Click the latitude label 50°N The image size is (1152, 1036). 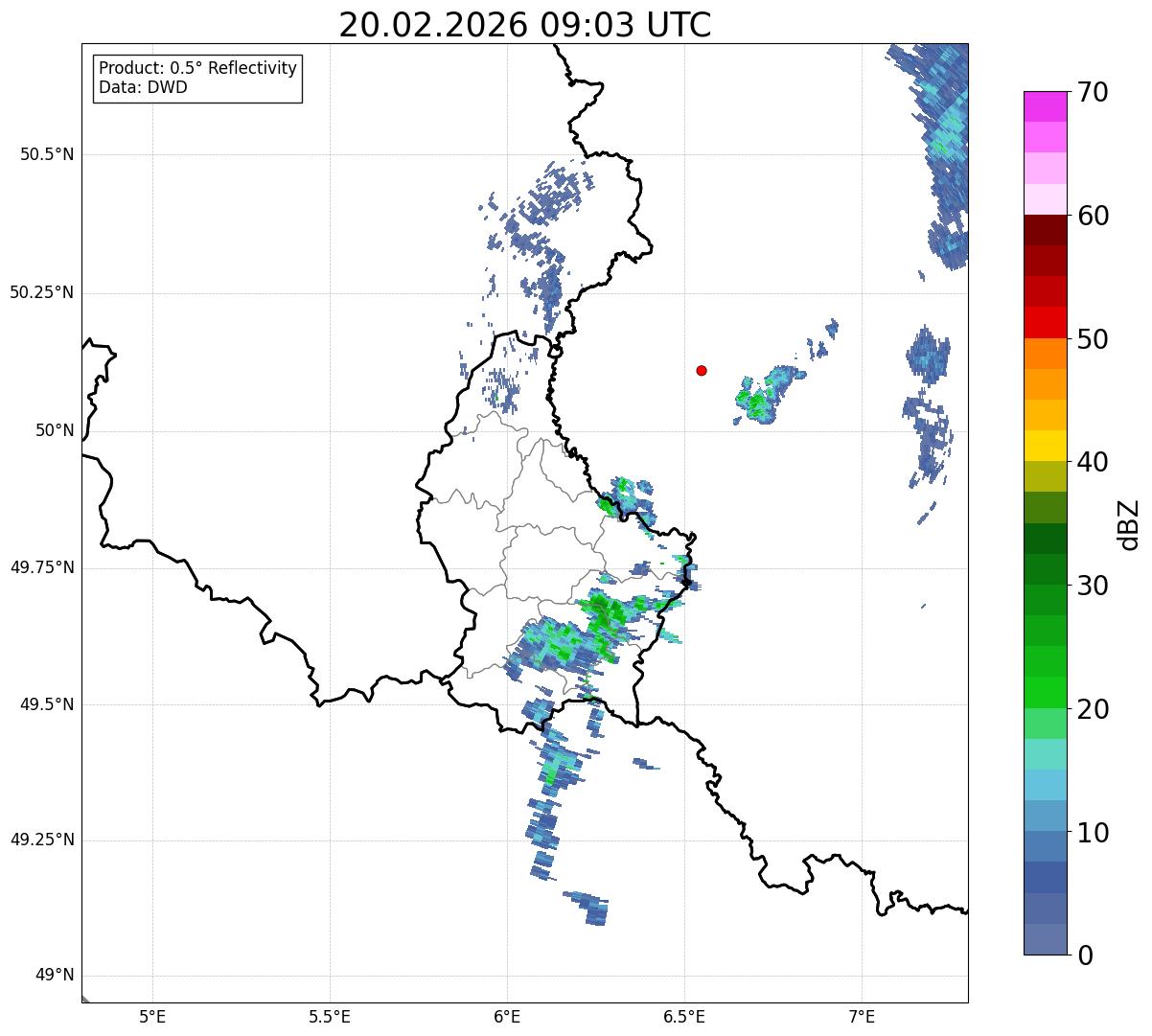[54, 430]
